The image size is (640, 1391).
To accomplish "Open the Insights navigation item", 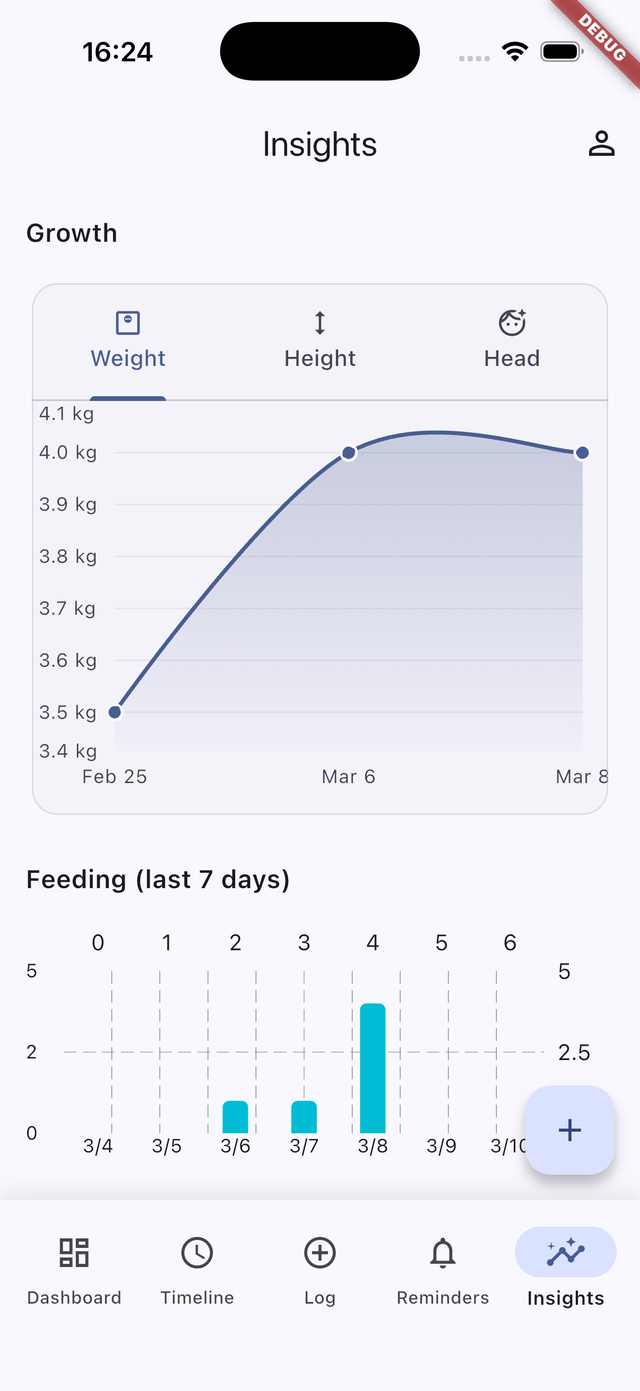I will 565,1268.
